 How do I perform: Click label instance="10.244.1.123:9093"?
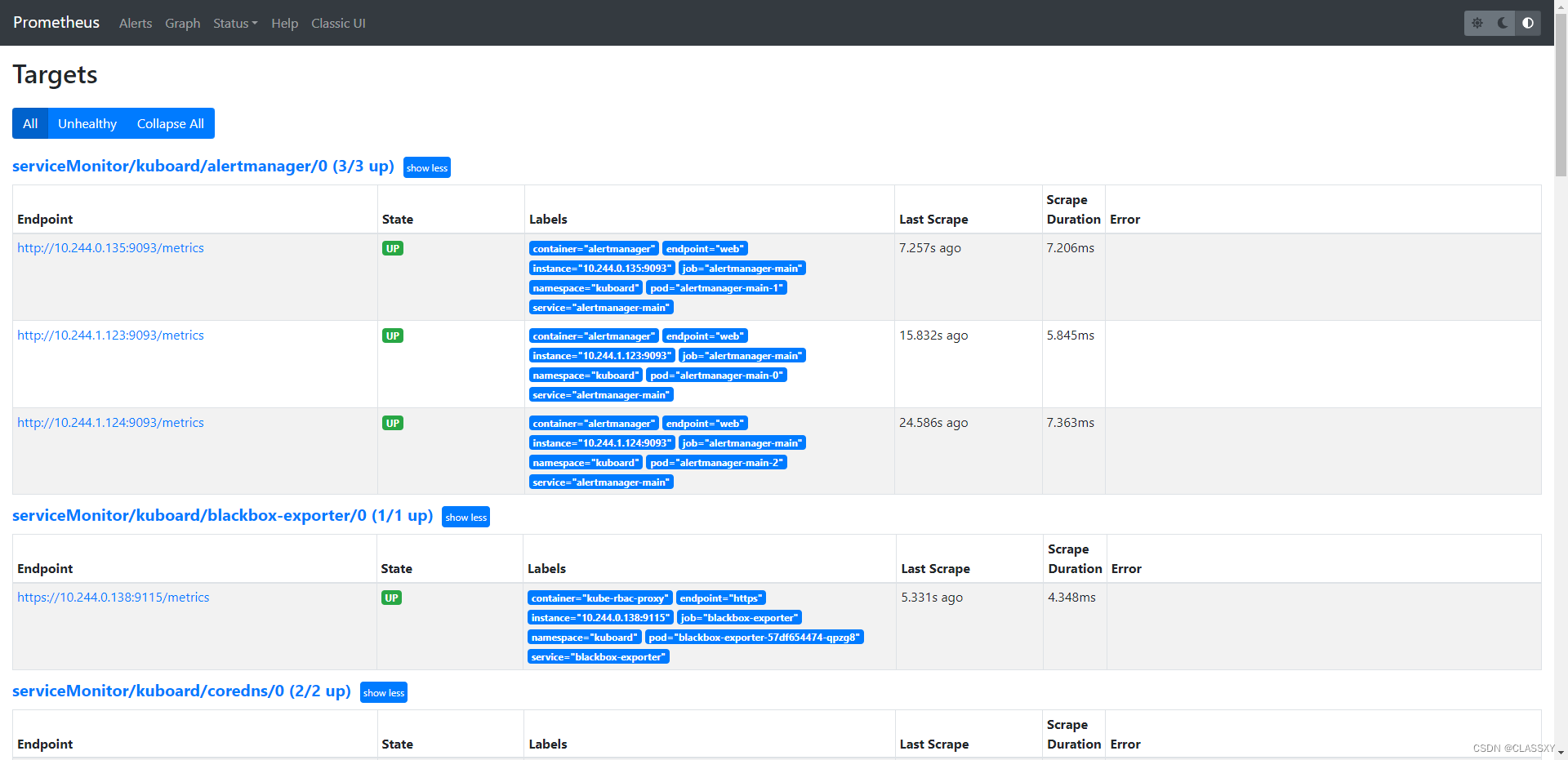pos(602,356)
